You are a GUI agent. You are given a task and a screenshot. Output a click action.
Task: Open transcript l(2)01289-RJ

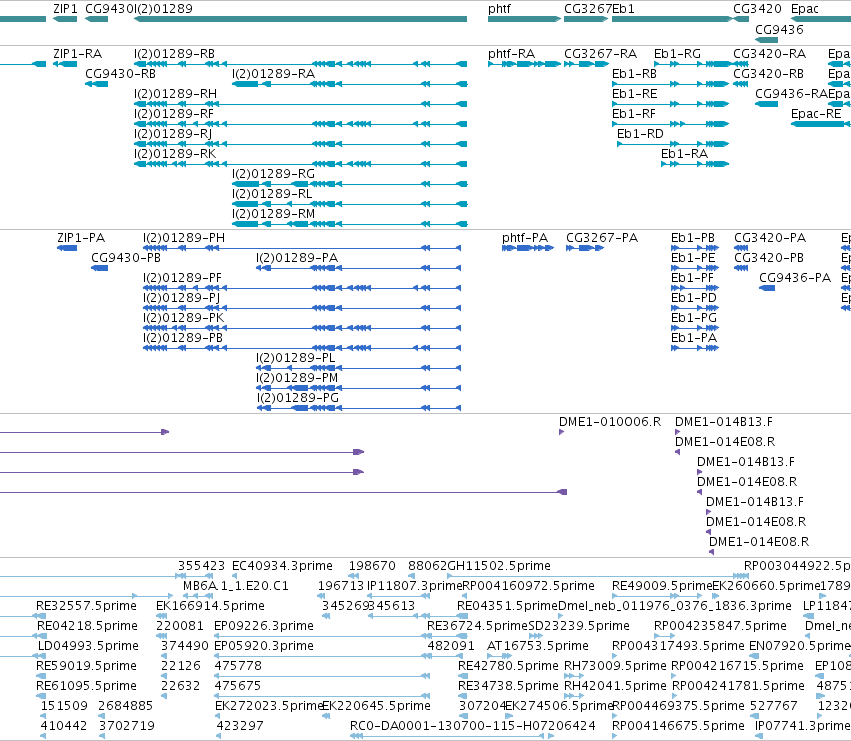(x=173, y=134)
